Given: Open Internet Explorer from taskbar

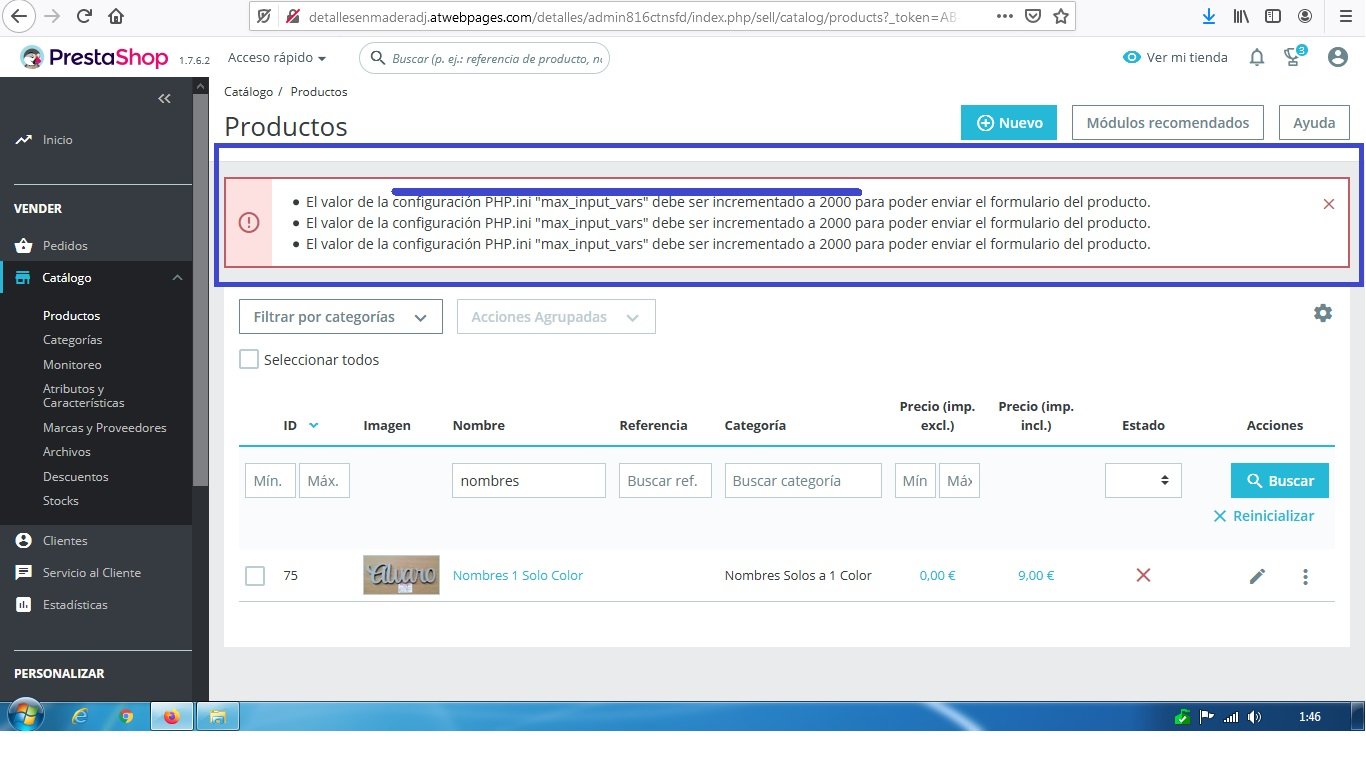Looking at the screenshot, I should [81, 716].
